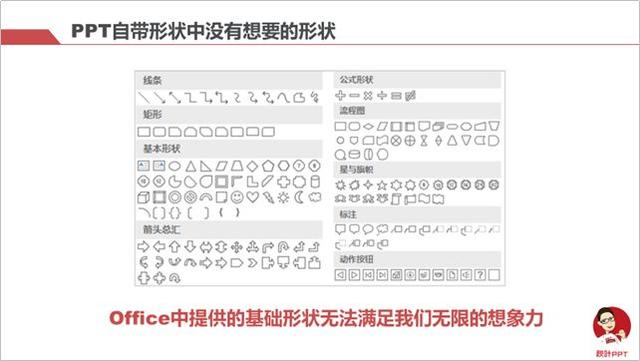Pick the heart shape
The image size is (640, 361).
tap(252, 197)
